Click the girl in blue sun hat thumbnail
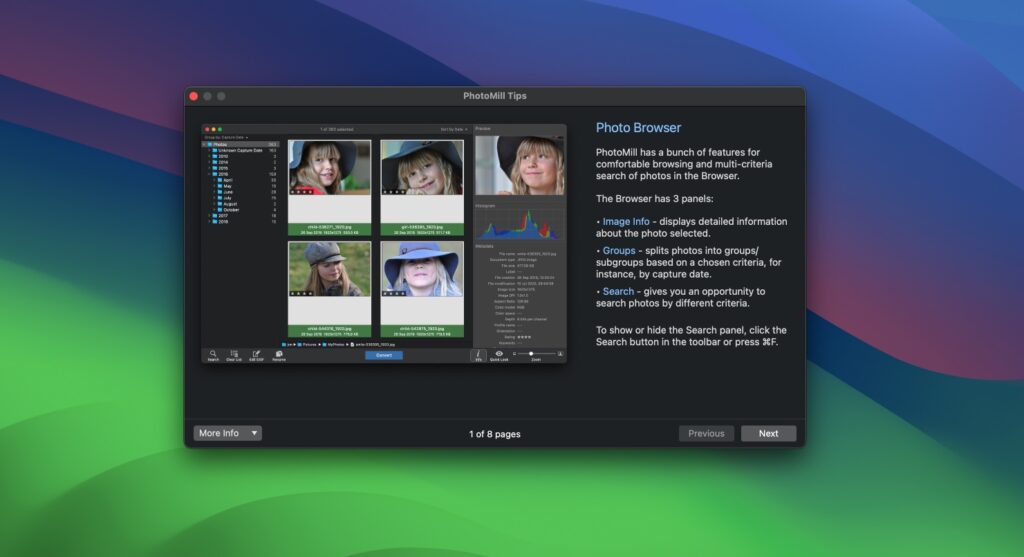1024x557 pixels. 422,269
